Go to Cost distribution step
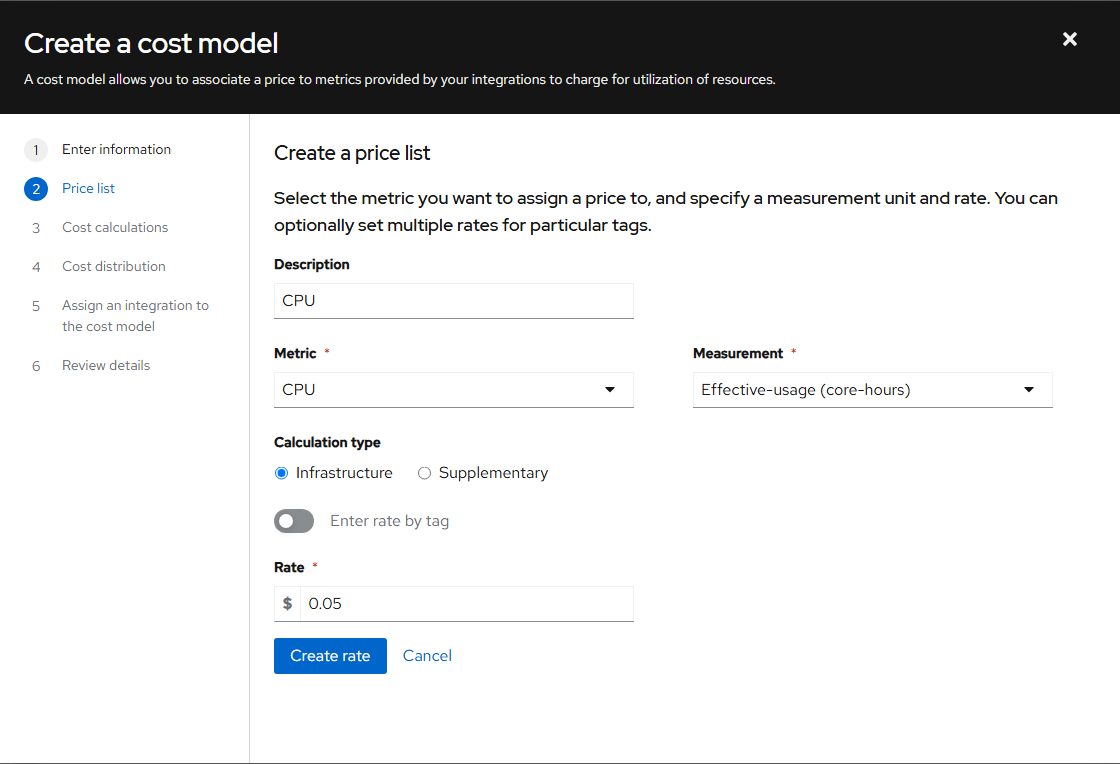1120x764 pixels. (x=114, y=267)
